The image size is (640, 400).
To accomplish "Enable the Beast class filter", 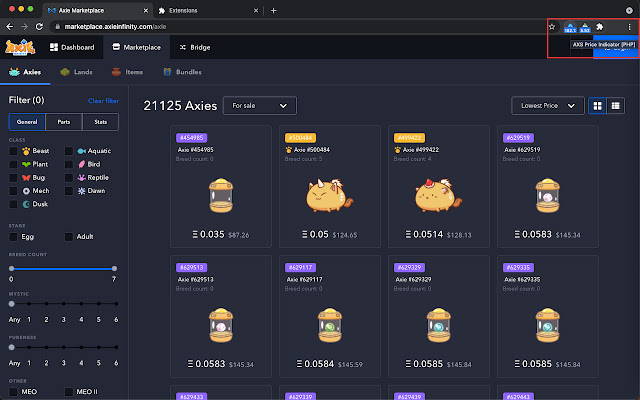I will pos(13,151).
